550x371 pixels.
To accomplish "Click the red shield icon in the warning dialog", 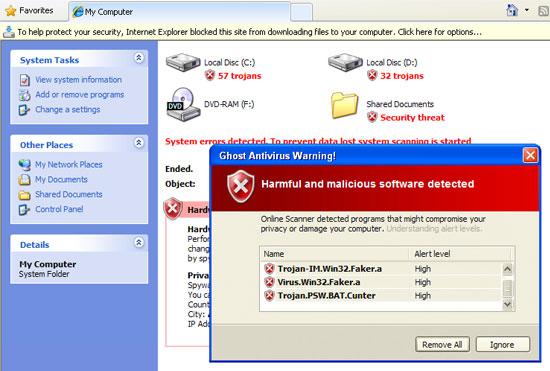I will click(241, 187).
